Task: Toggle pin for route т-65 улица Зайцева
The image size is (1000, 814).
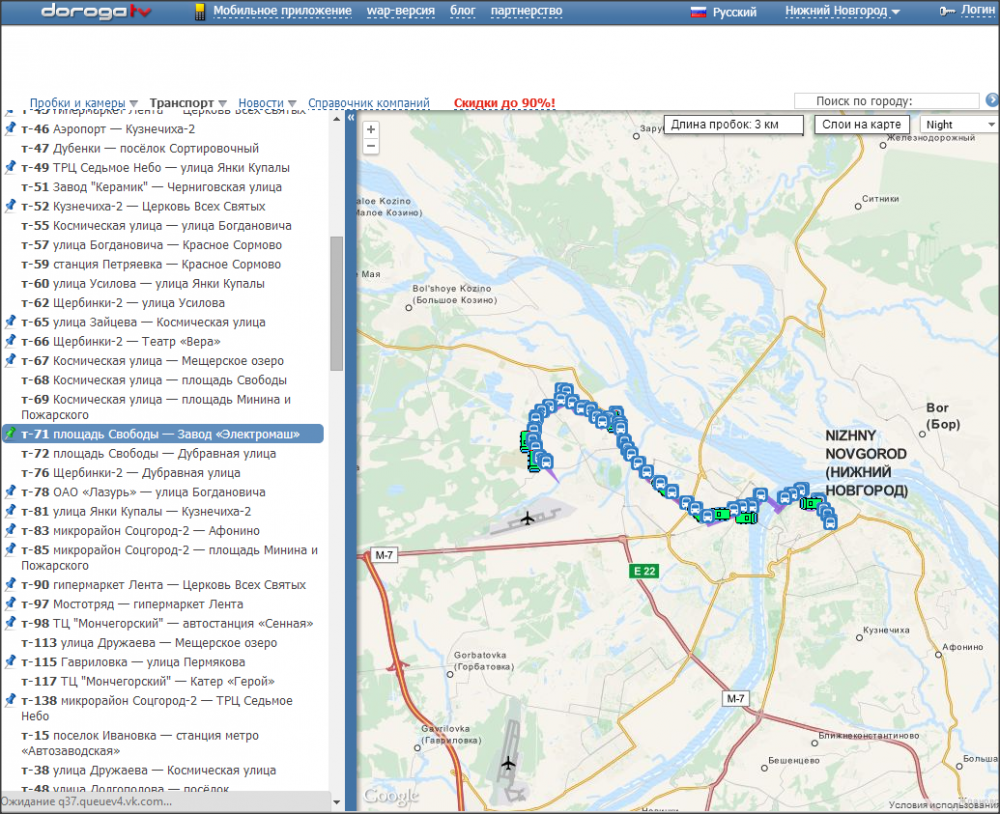Action: pos(10,322)
